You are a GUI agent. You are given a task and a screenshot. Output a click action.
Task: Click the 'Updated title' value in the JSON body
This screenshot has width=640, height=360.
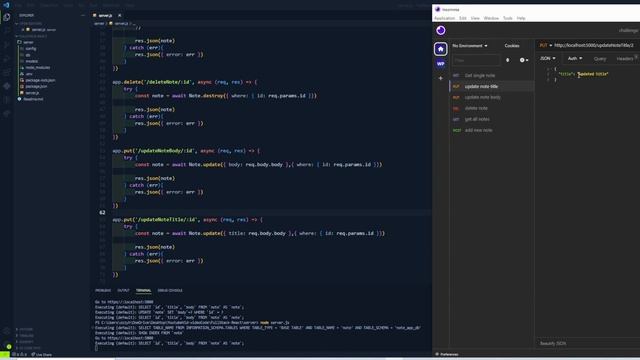tap(593, 74)
